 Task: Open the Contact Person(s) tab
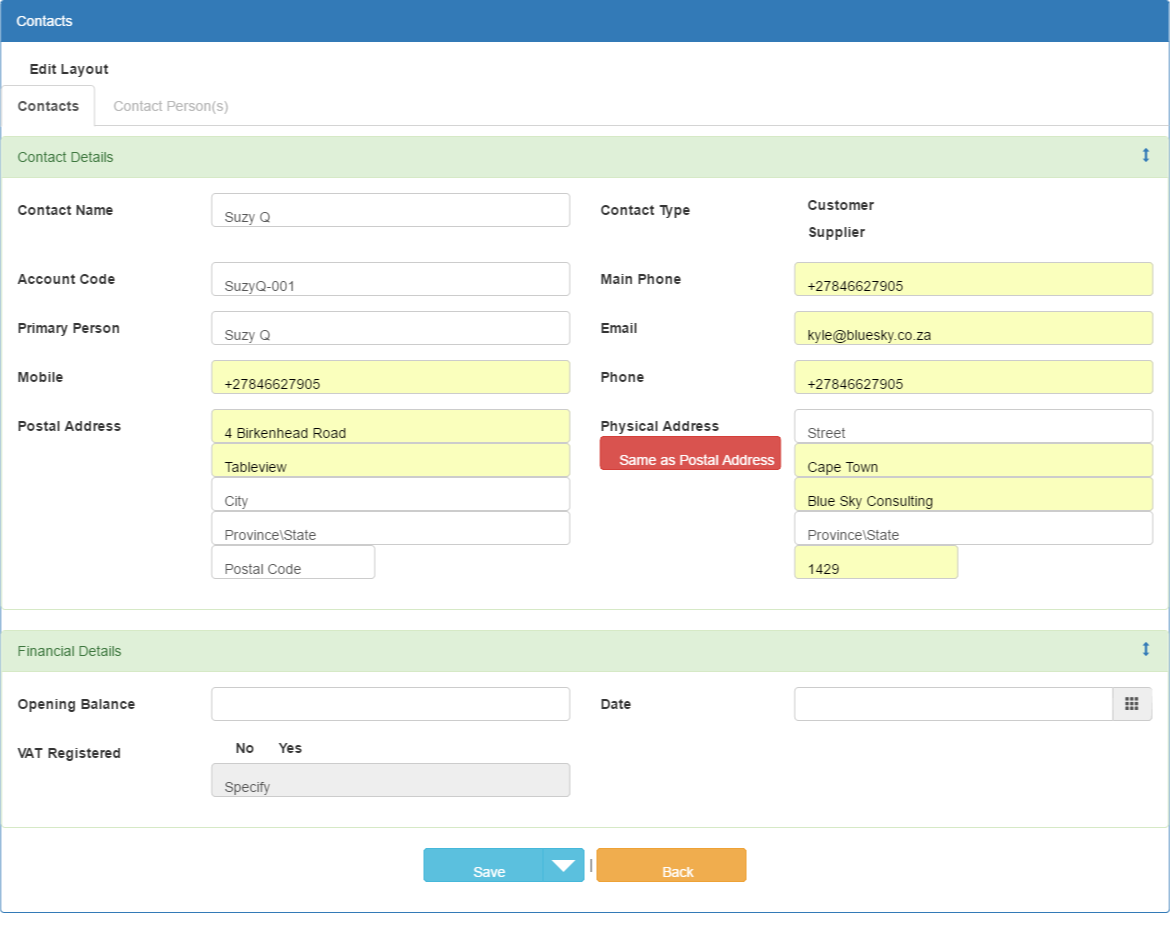pyautogui.click(x=171, y=106)
